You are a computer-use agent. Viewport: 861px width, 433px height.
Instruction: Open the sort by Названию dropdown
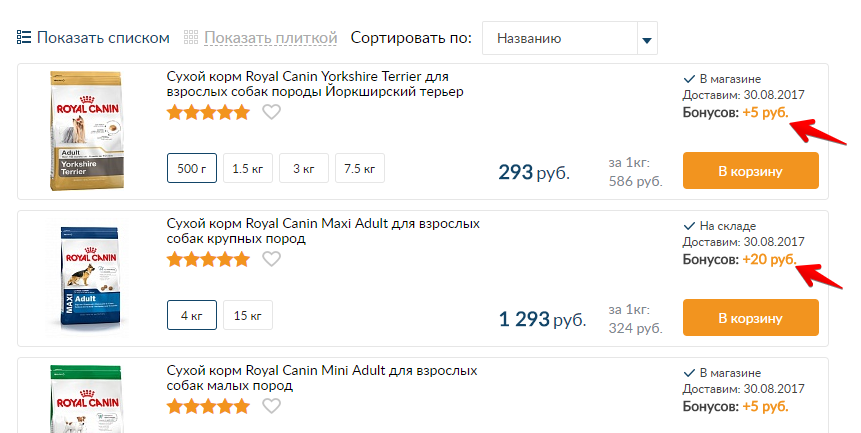pos(560,39)
